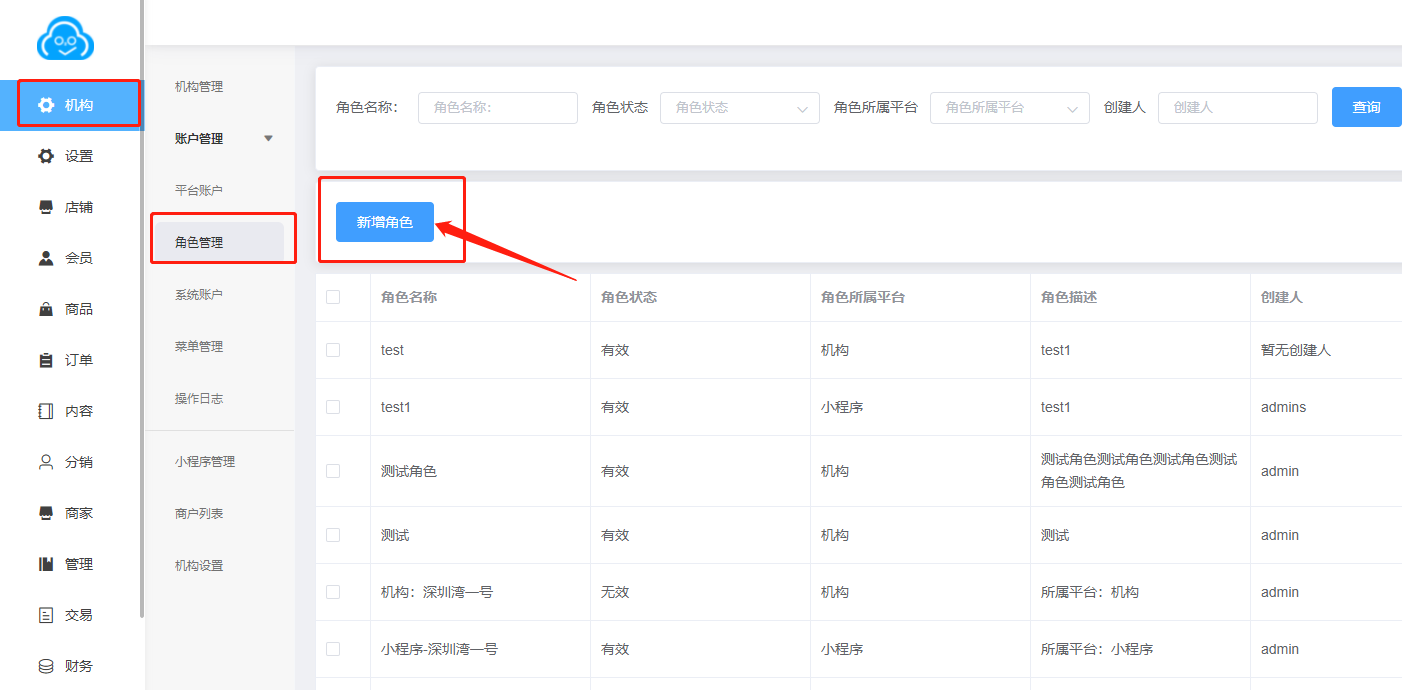Screen dimensions: 1402x690
Task: Click the 角色状态 column header
Action: 629,297
